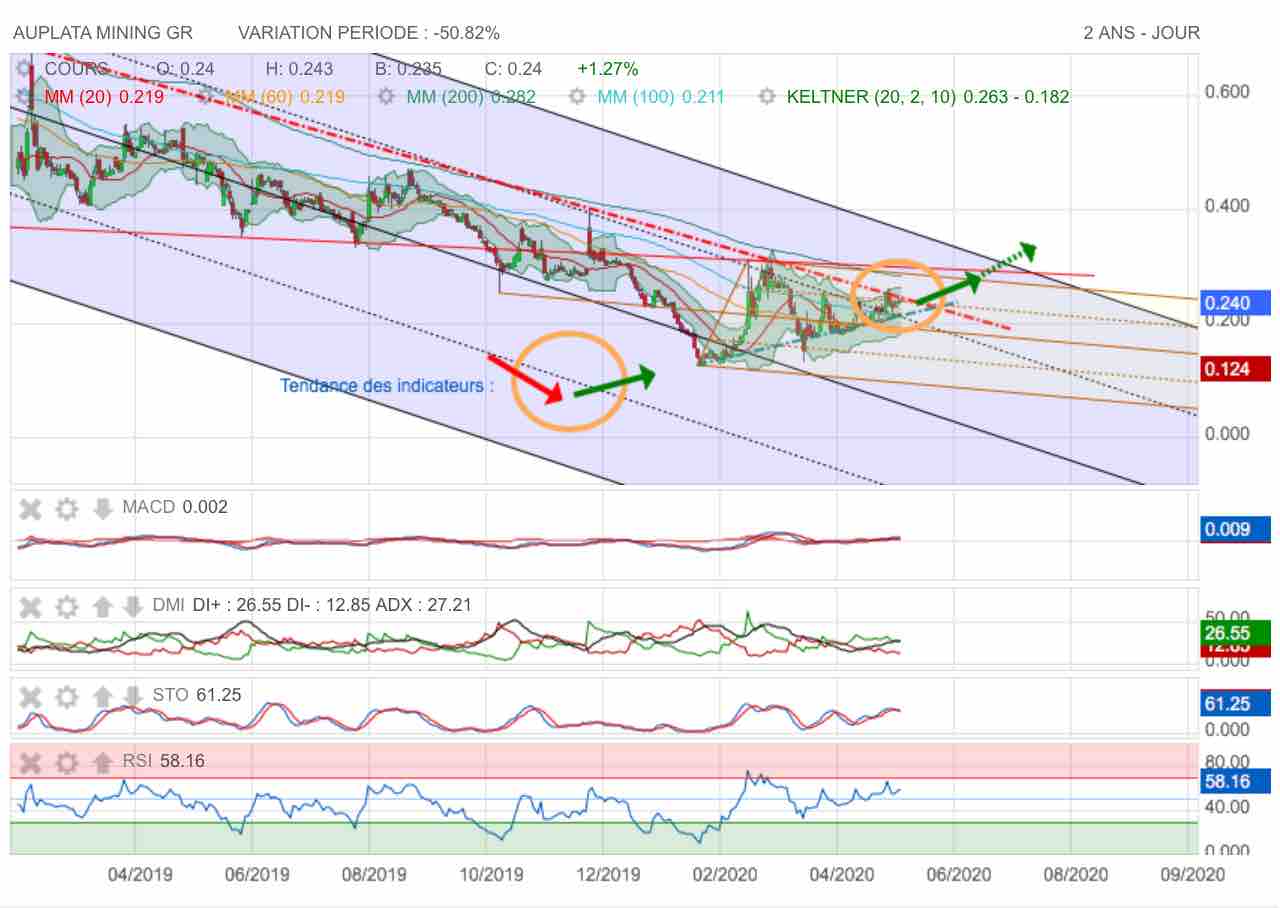1280x908 pixels.
Task: Move the DMI panel down
Action: (x=132, y=606)
